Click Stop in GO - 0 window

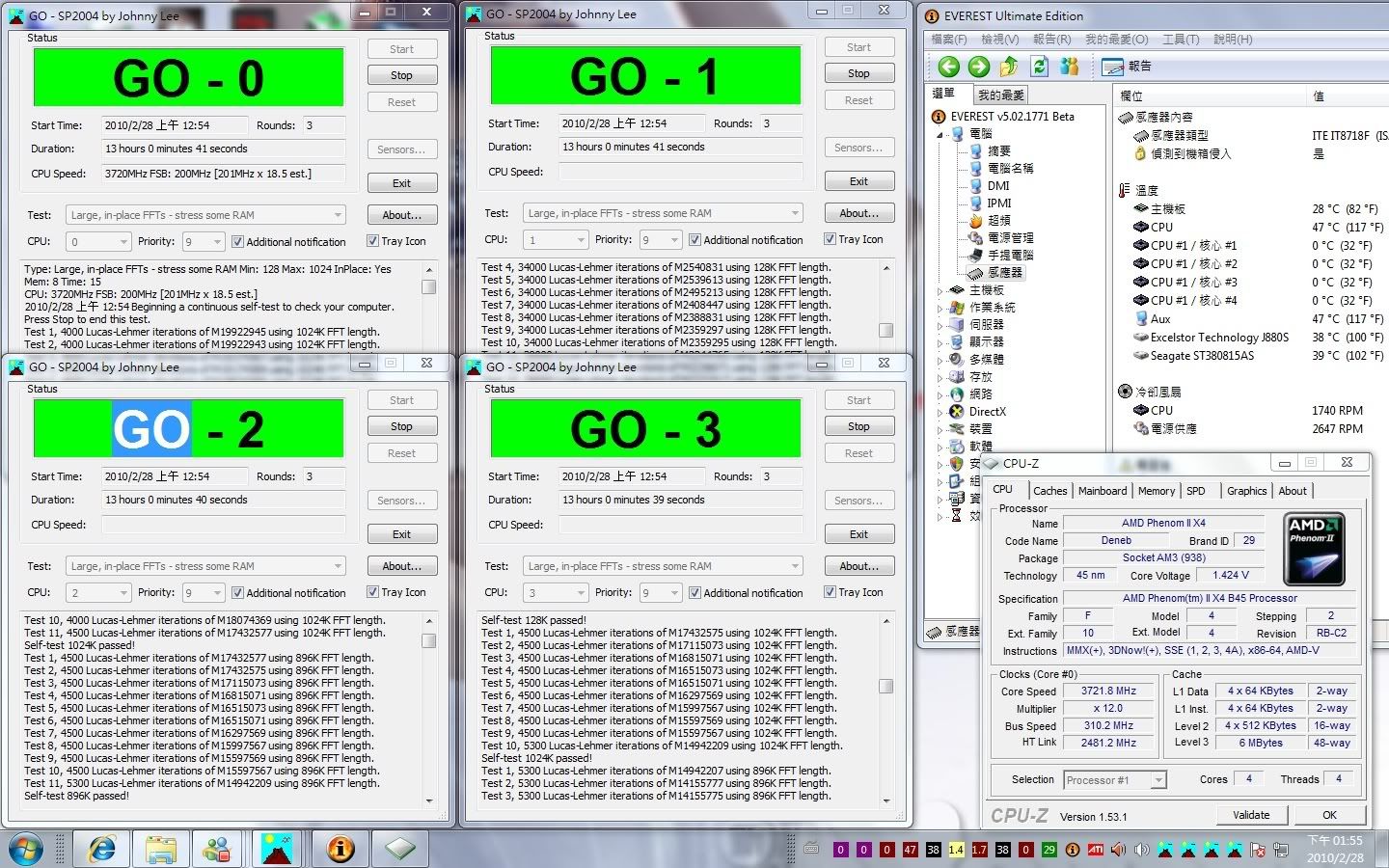pyautogui.click(x=401, y=75)
